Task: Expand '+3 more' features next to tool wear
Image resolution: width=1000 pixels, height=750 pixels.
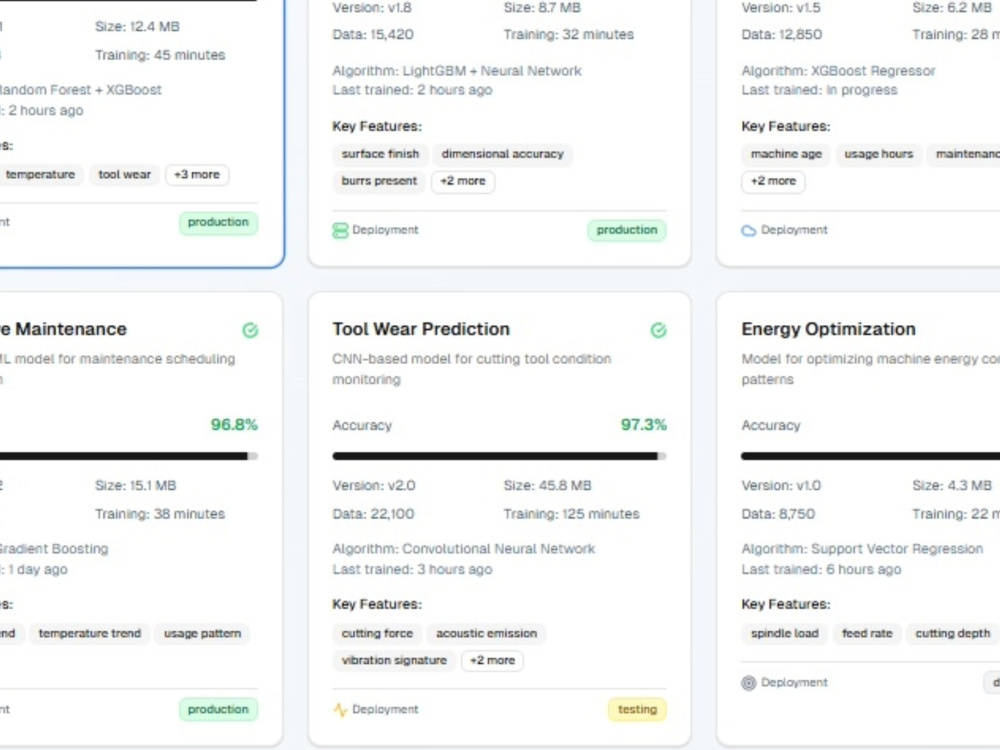Action: [197, 175]
